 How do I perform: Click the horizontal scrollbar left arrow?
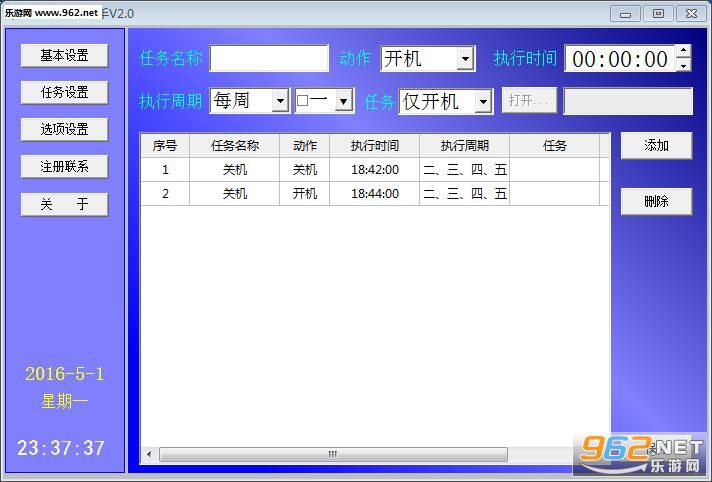click(149, 454)
